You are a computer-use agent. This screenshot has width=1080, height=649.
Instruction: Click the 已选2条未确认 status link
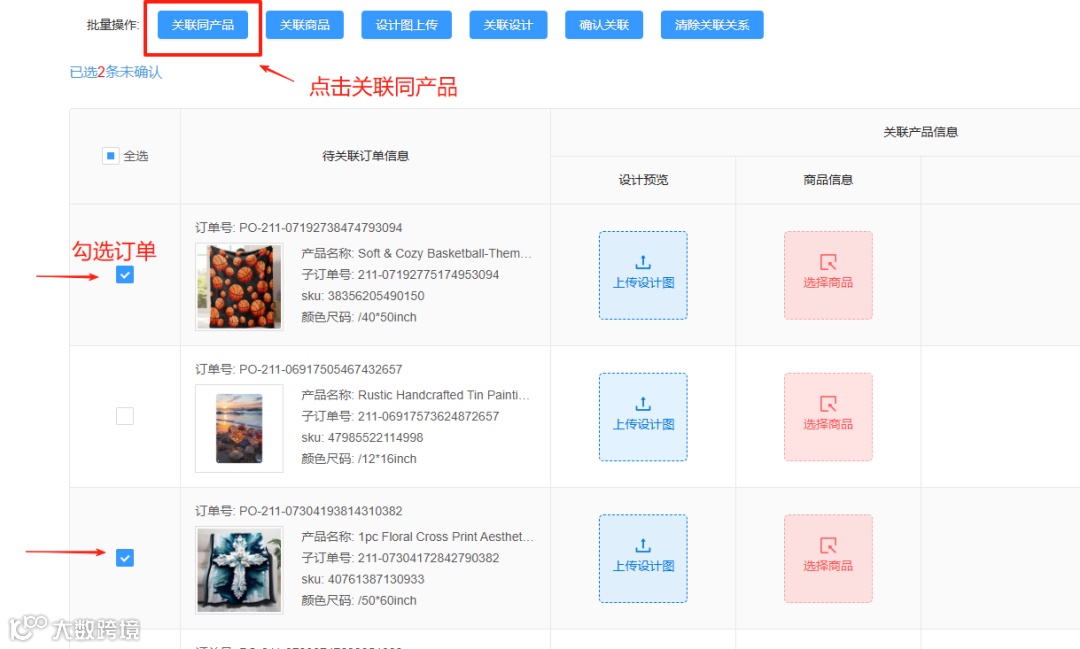tap(116, 72)
